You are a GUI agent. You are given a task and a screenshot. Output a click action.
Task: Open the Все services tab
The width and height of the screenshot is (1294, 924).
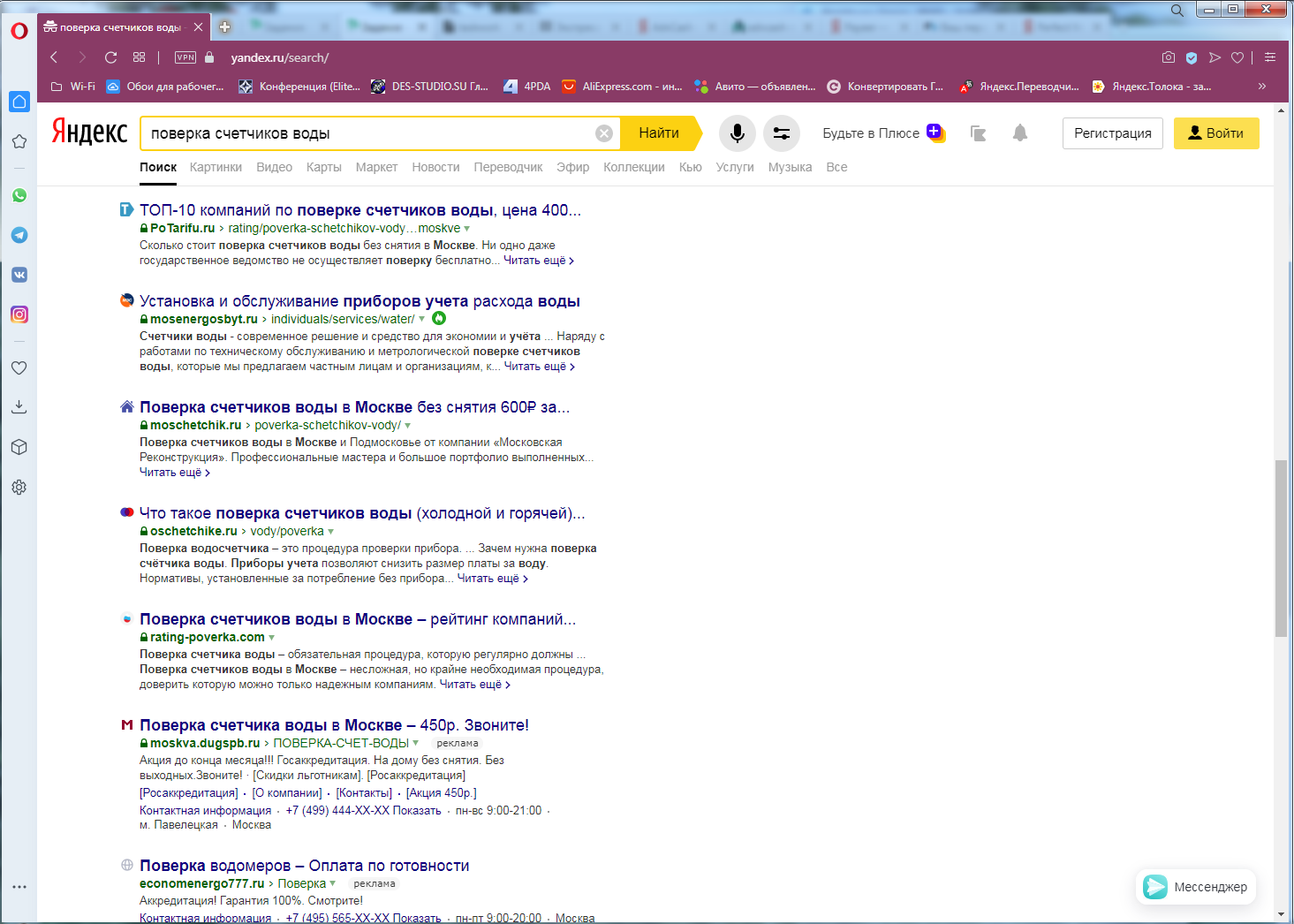click(x=836, y=167)
